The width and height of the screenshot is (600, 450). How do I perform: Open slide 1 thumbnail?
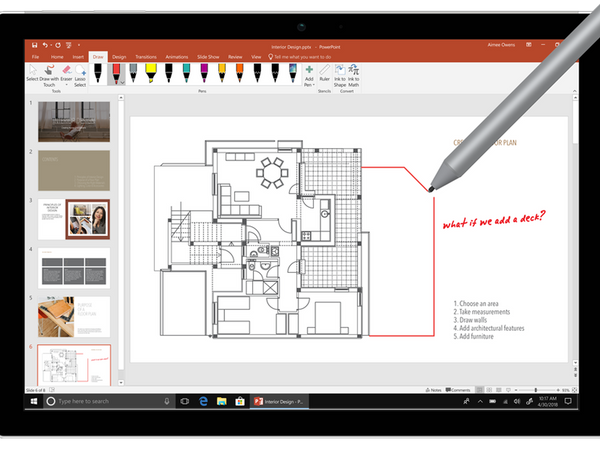pyautogui.click(x=74, y=122)
